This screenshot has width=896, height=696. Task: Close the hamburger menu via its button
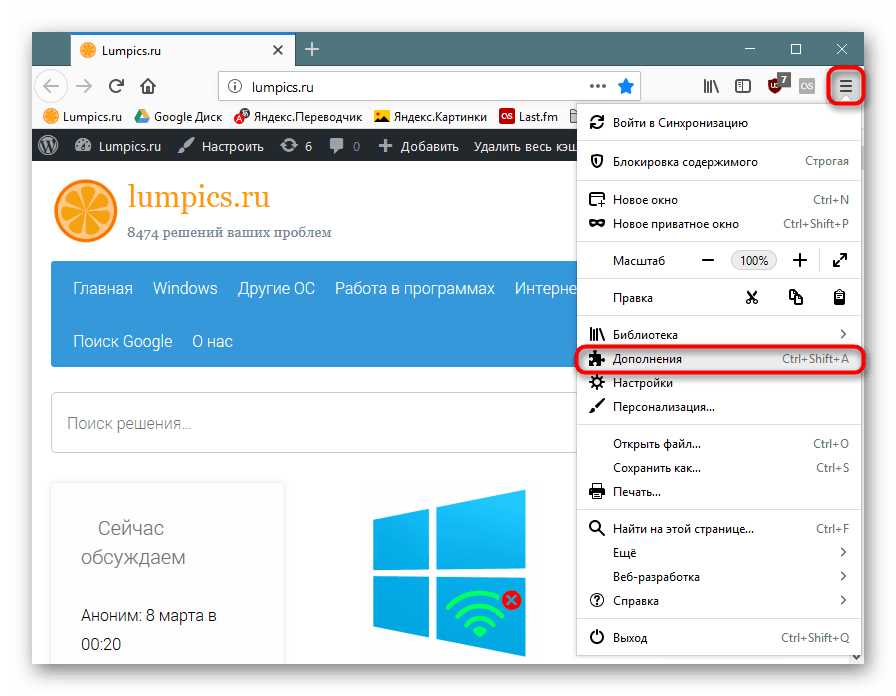846,86
